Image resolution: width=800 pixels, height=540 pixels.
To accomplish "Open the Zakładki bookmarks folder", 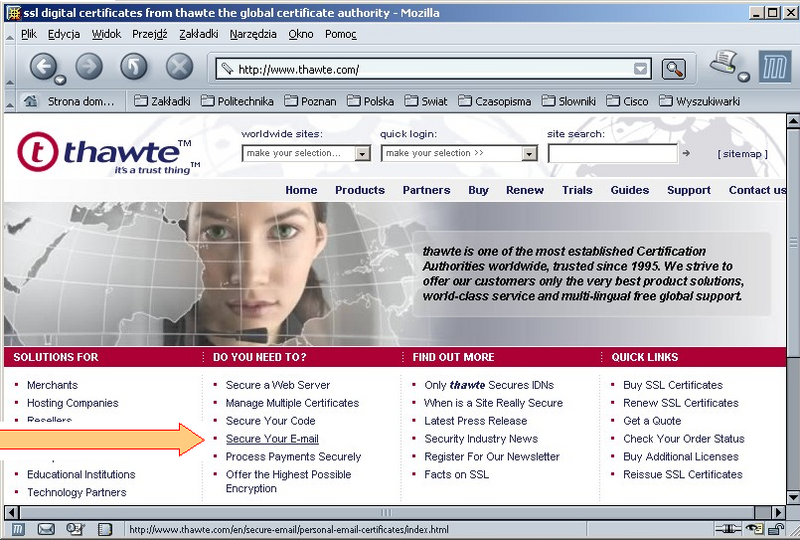I will (x=162, y=101).
